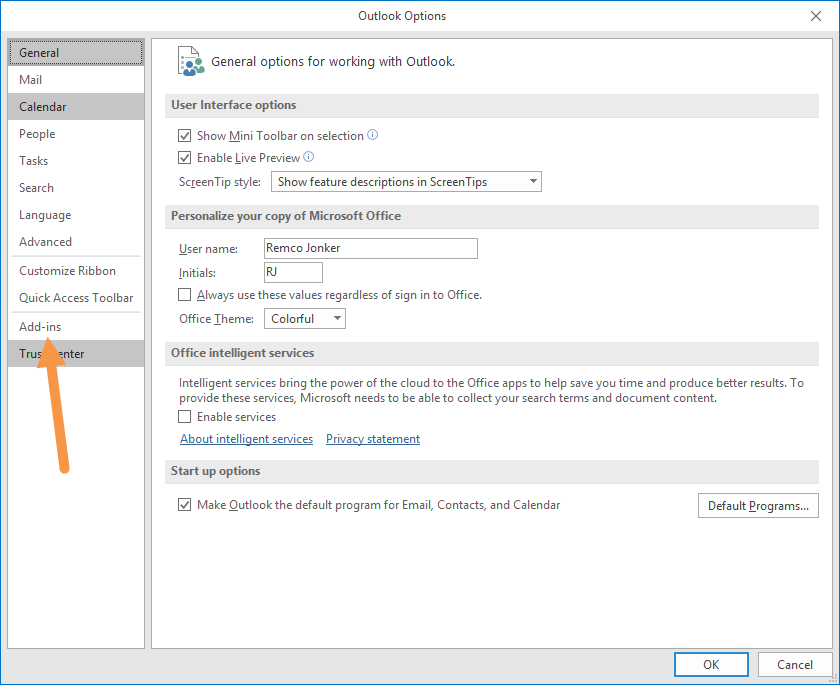Viewport: 840px width, 685px height.
Task: Open the Advanced options page
Action: [x=76, y=242]
